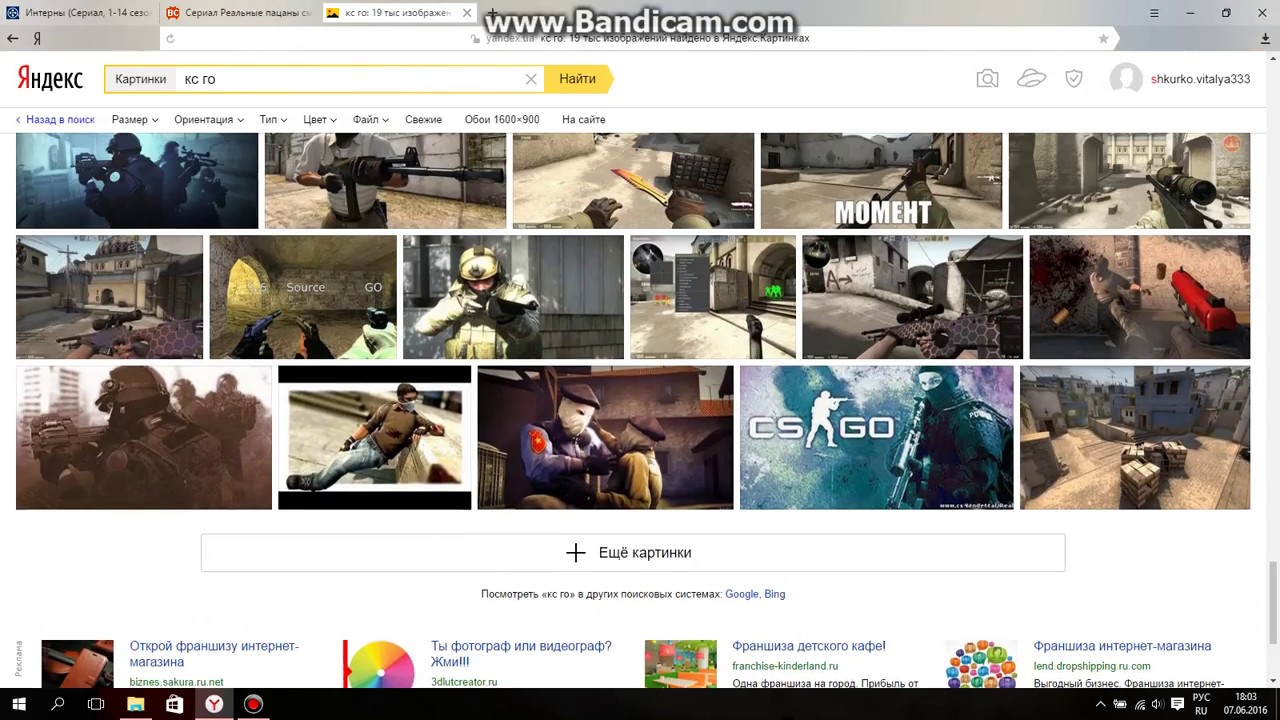Open the taskbar search magnifier
This screenshot has height=720, width=1280.
click(57, 704)
